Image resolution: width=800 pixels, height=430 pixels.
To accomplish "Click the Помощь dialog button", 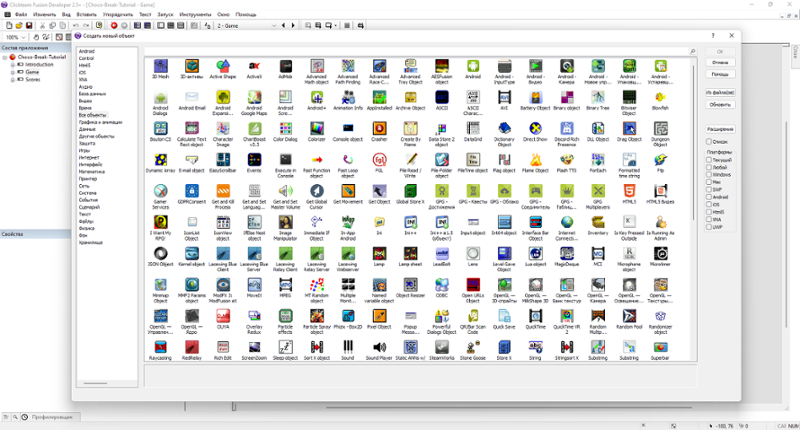I will point(720,74).
